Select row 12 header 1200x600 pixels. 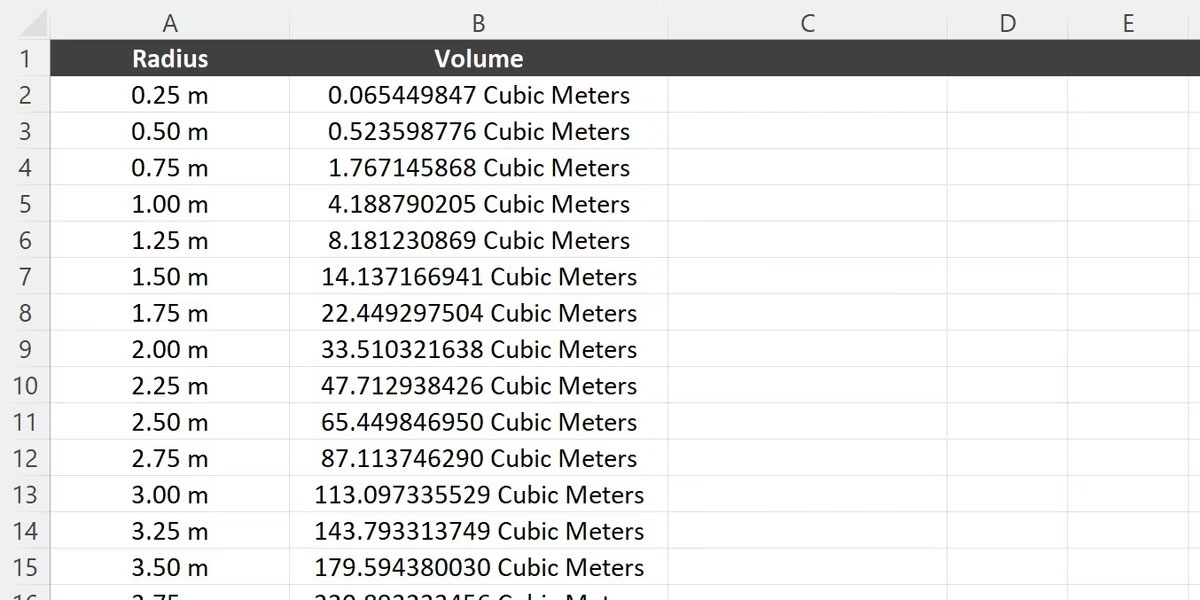point(25,458)
